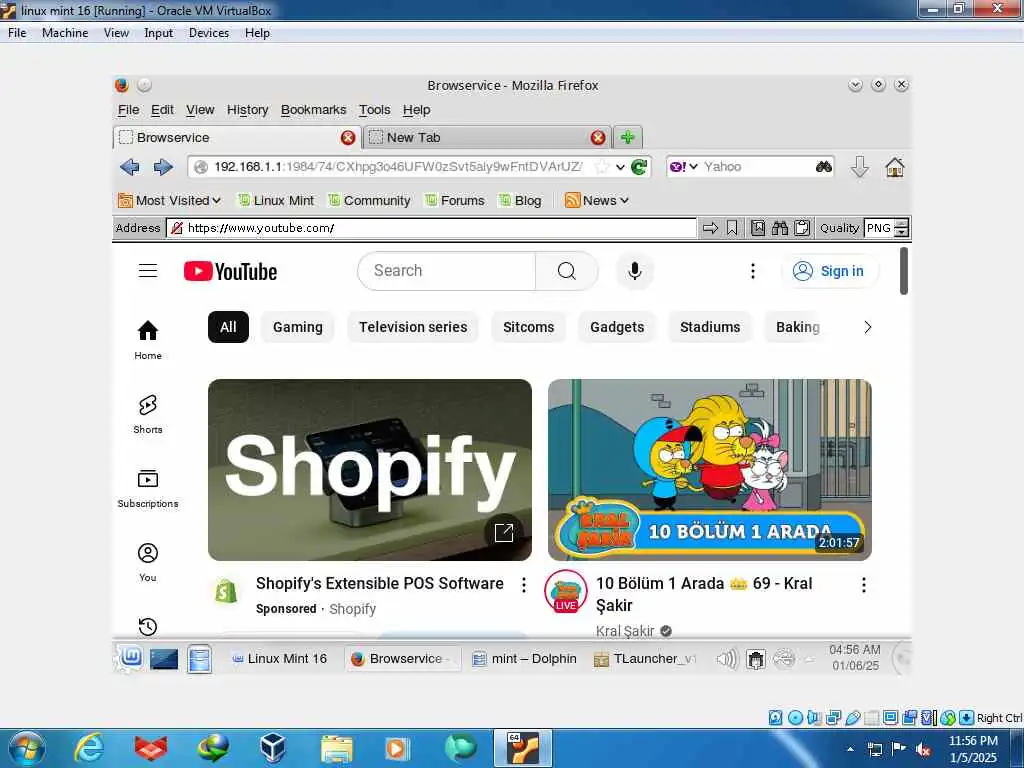Image resolution: width=1024 pixels, height=768 pixels.
Task: Click Yahoo search binoculars icon
Action: click(x=824, y=167)
